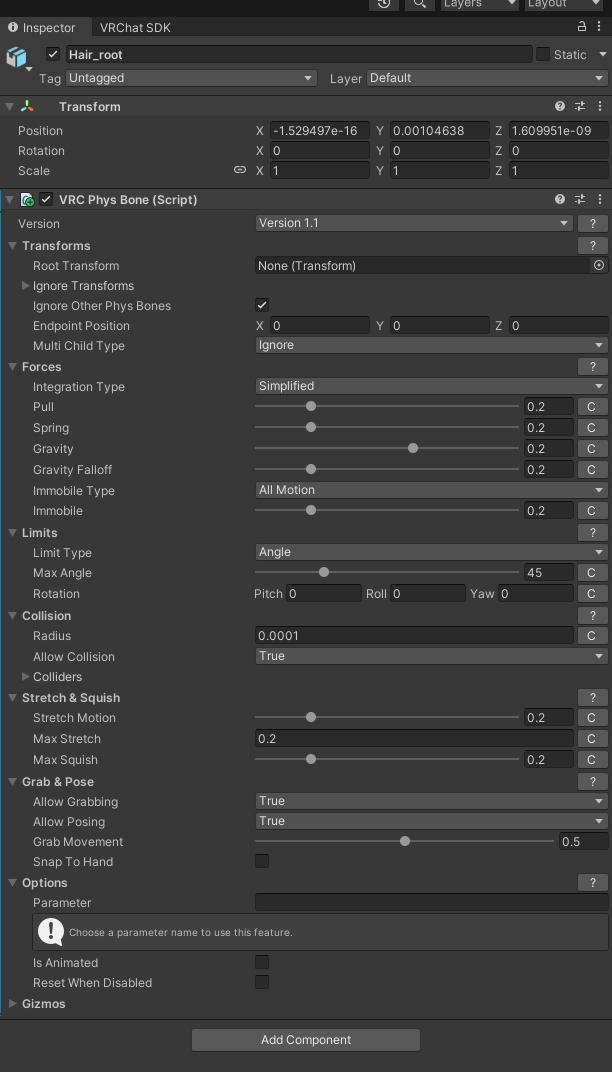Open Allow Collision dropdown

431,656
